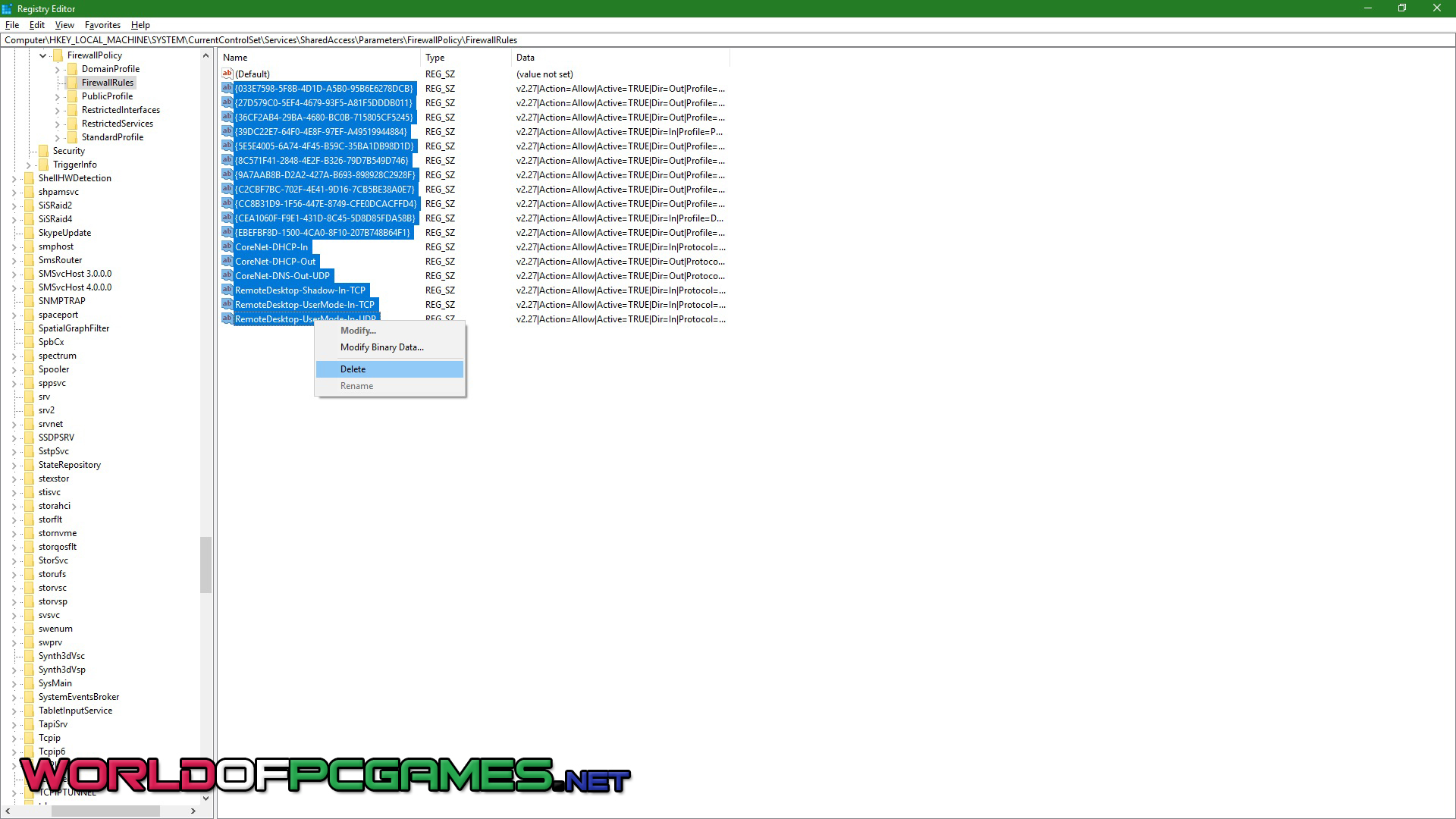Expand the TriggerInfo key
Viewport: 1456px width, 819px height.
pos(29,165)
